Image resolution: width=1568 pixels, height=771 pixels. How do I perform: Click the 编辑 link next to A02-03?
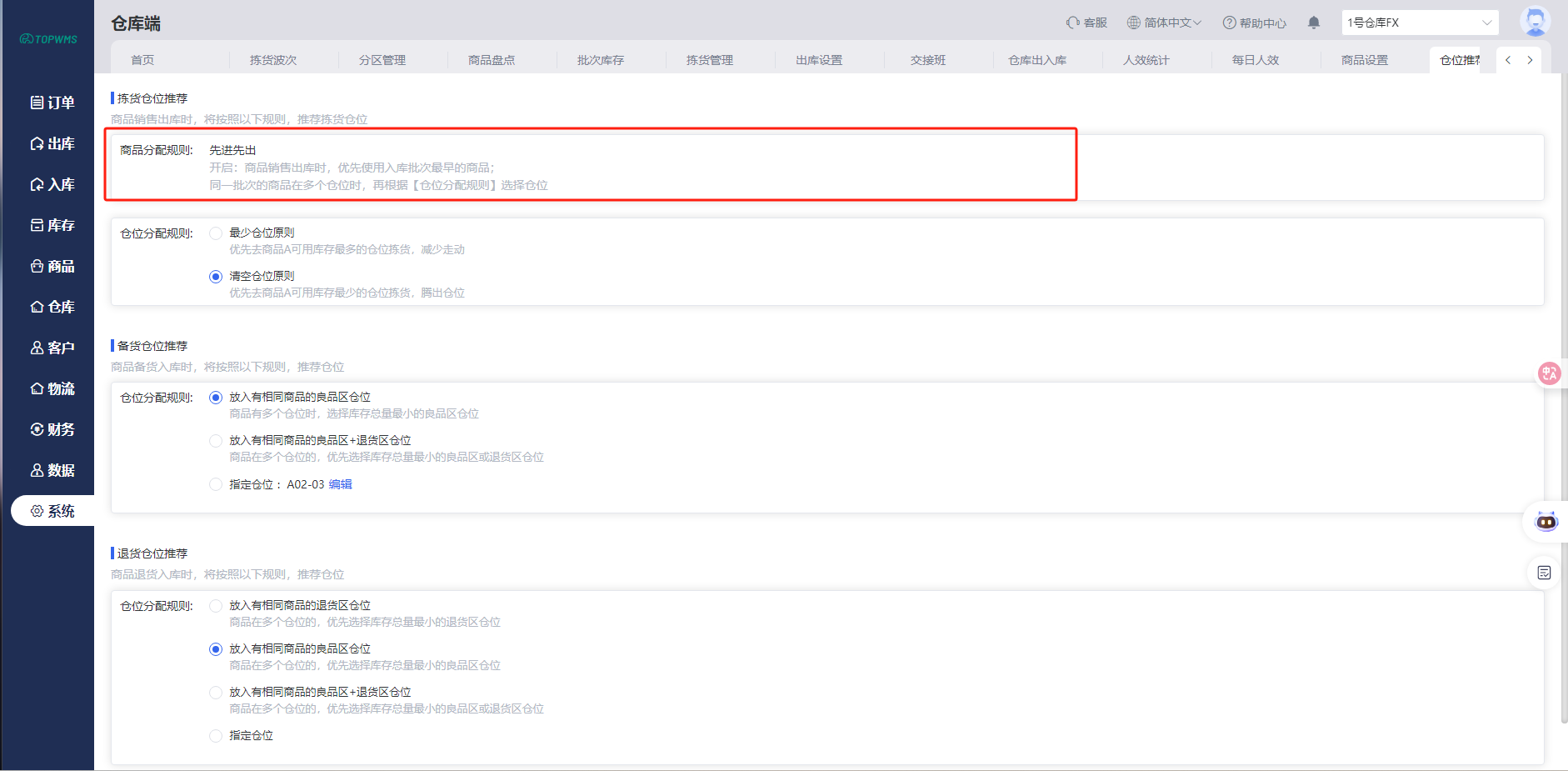tap(341, 484)
